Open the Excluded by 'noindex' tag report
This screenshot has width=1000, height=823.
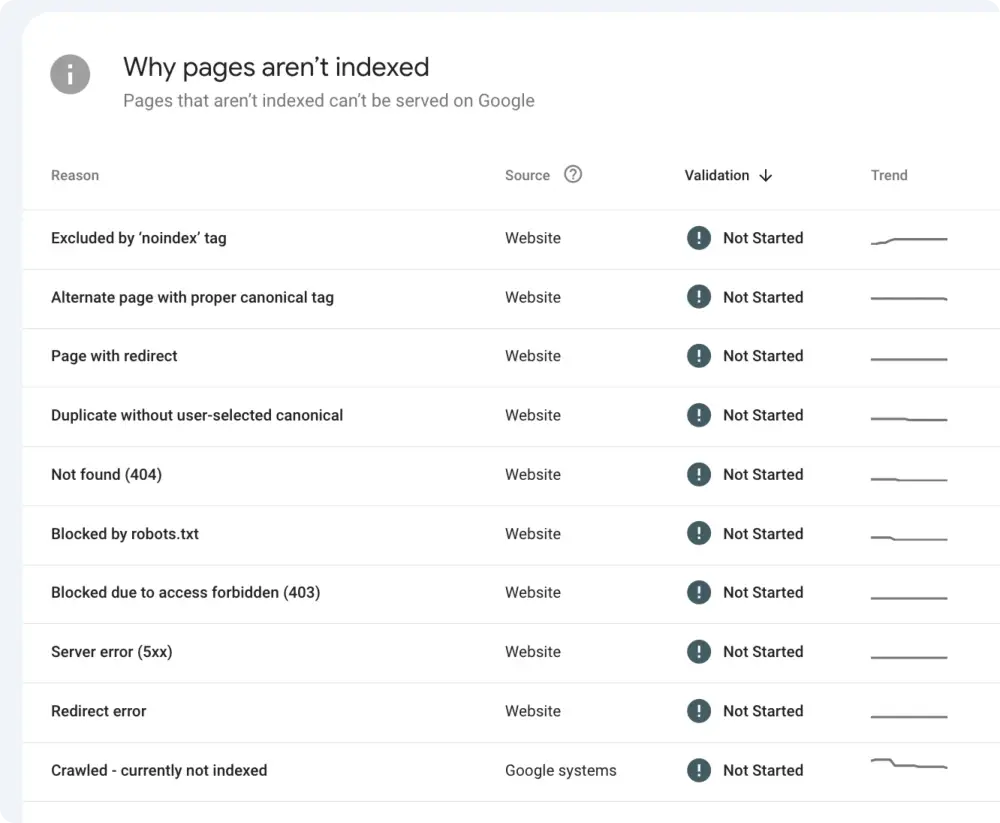(138, 238)
